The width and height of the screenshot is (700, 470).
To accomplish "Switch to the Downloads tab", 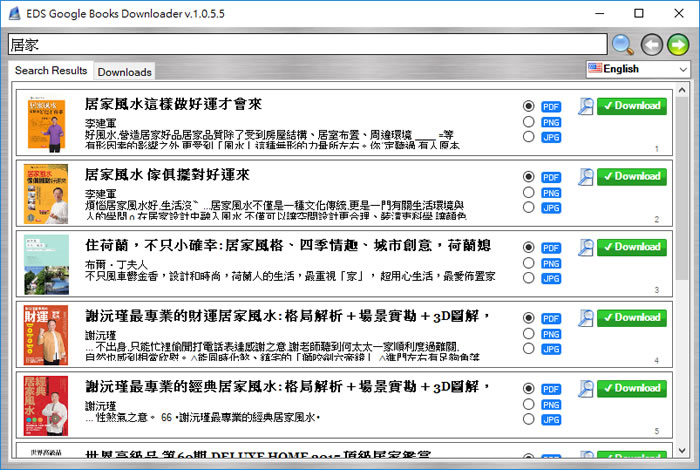I will [x=125, y=72].
